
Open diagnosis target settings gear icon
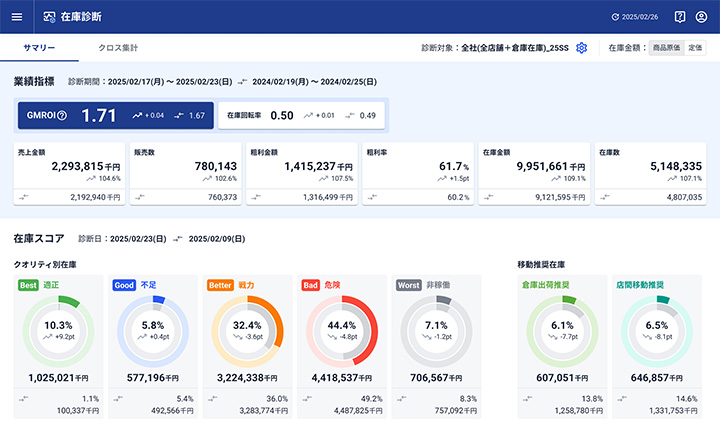(x=581, y=48)
